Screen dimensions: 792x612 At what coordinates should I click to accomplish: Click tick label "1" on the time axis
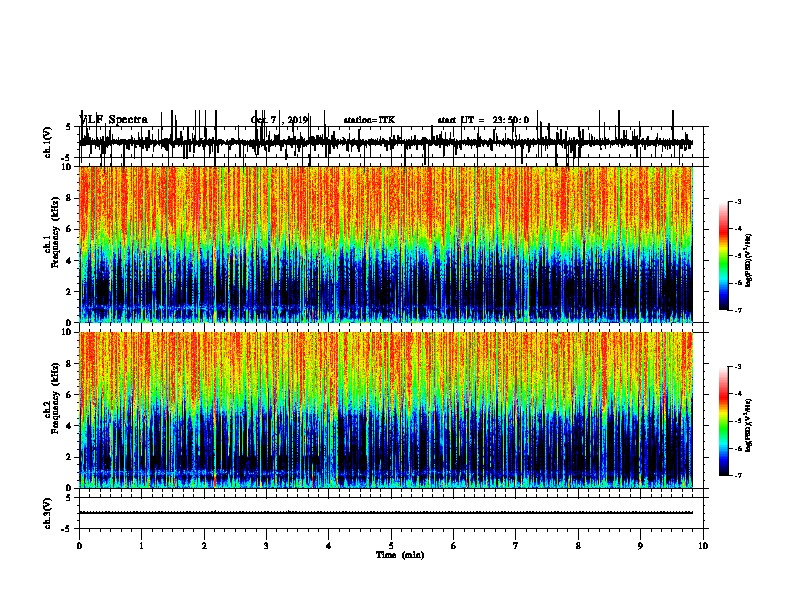point(141,546)
